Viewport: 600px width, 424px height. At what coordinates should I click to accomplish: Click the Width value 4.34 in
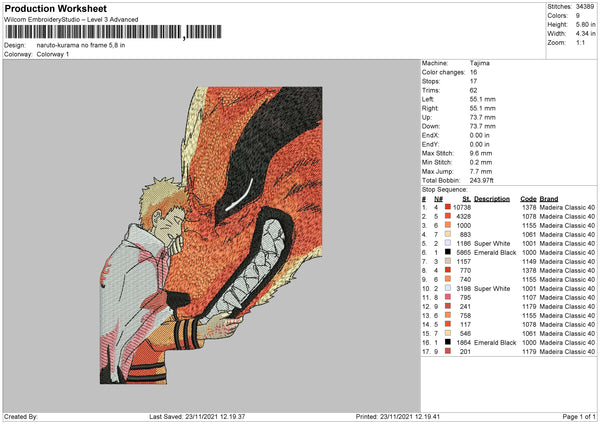click(585, 34)
